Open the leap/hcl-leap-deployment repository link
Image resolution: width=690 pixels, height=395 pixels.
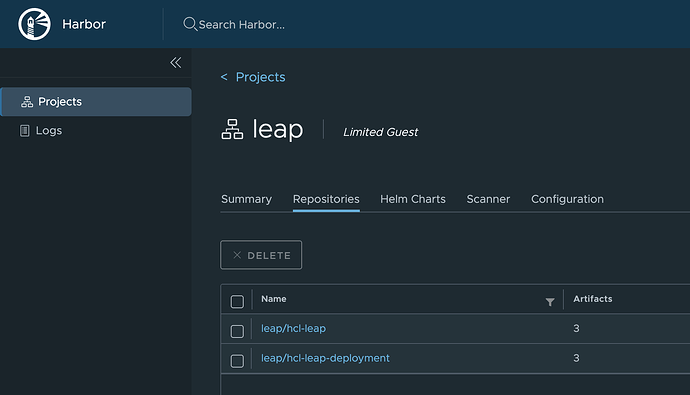pos(325,358)
